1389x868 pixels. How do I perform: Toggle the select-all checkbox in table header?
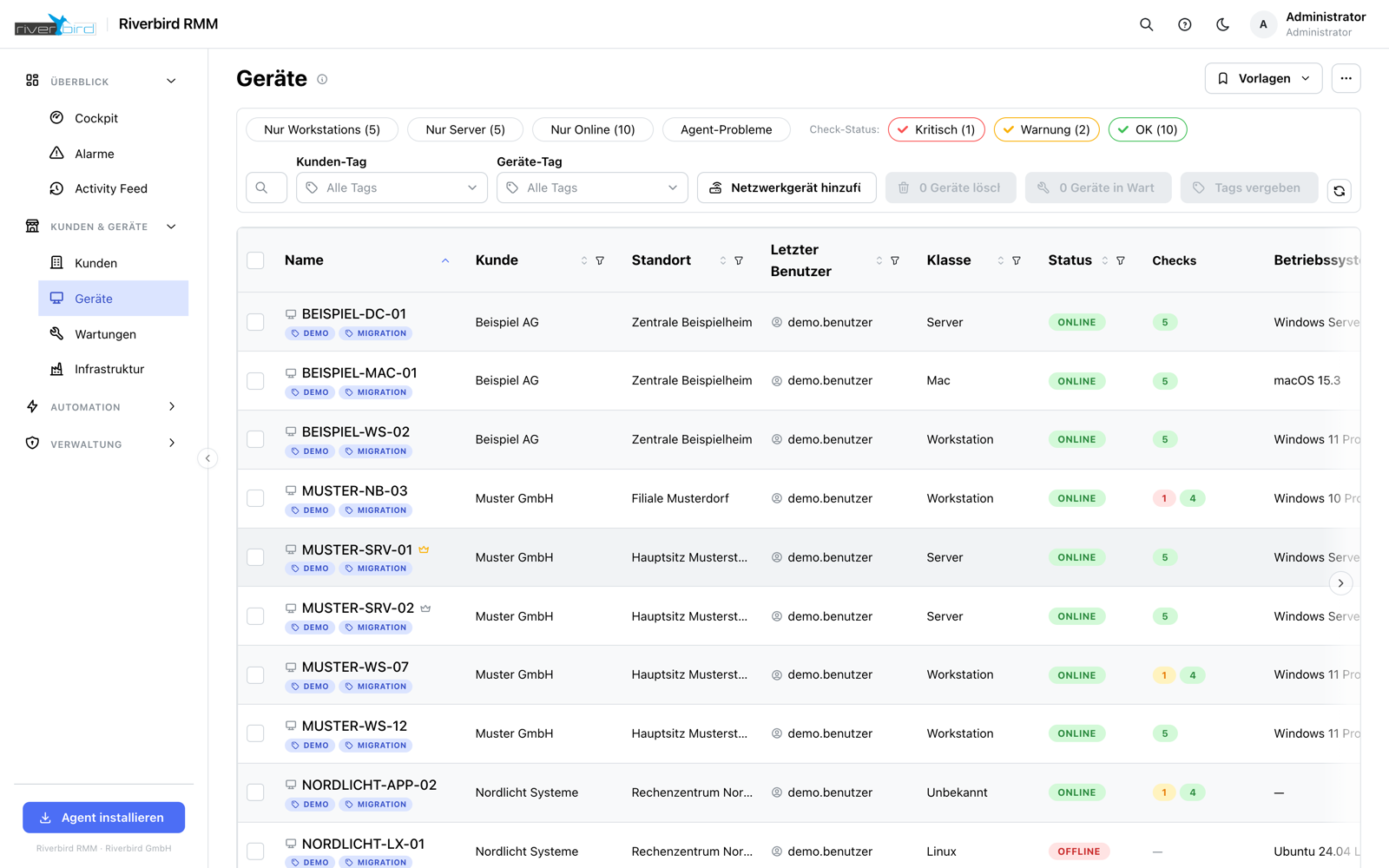click(255, 260)
